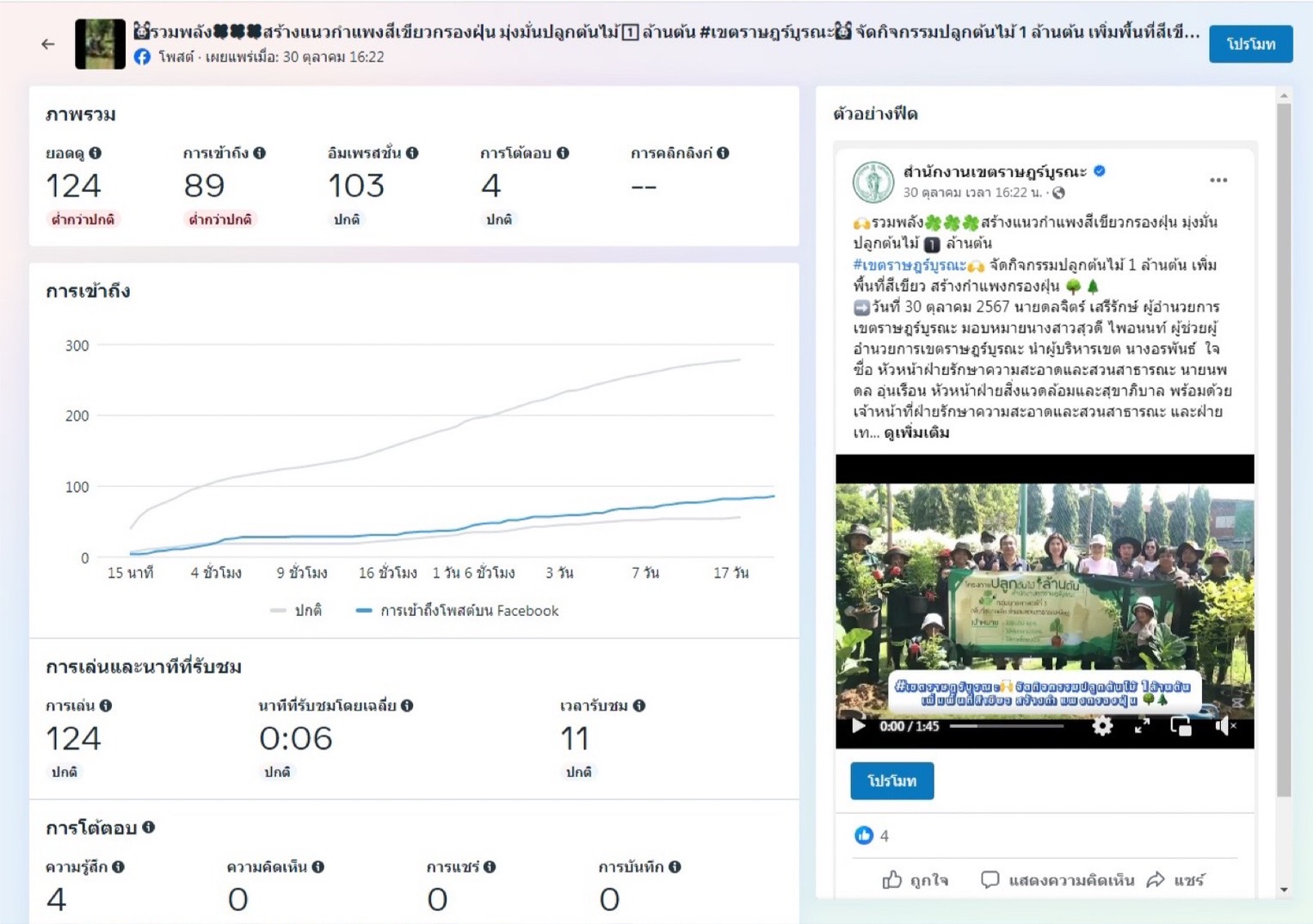
Task: Click the แสดงความคิดเห็น comment button
Action: [1057, 880]
